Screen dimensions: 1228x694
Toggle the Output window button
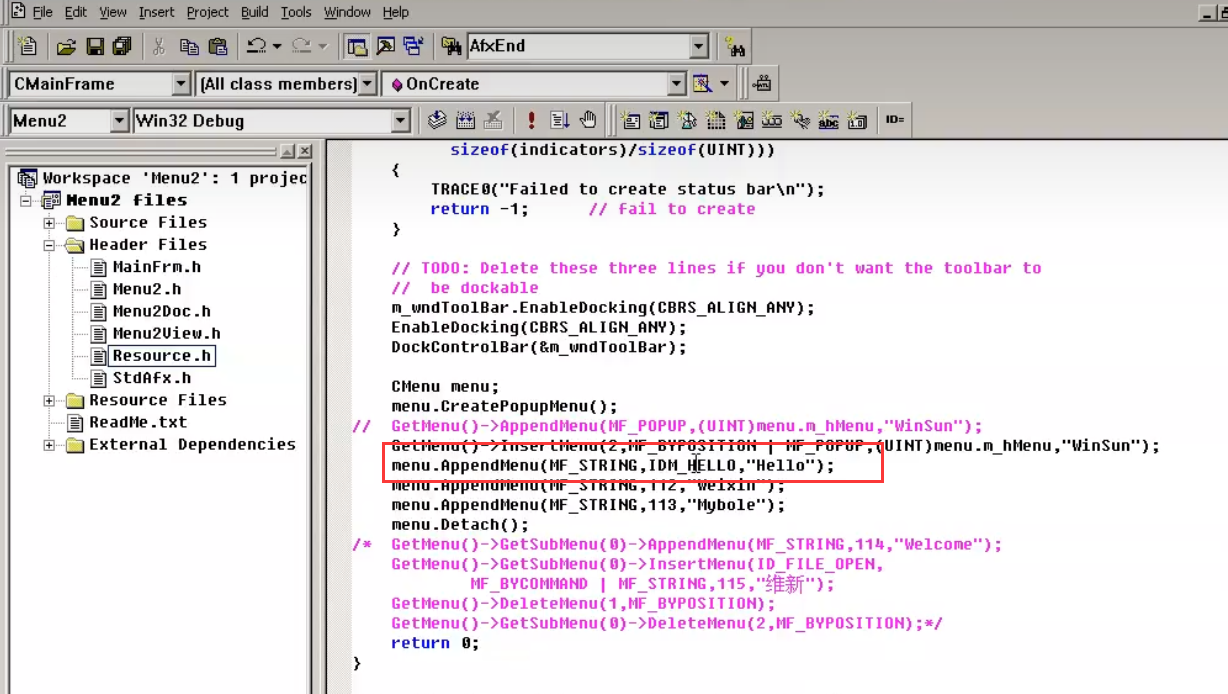click(384, 46)
